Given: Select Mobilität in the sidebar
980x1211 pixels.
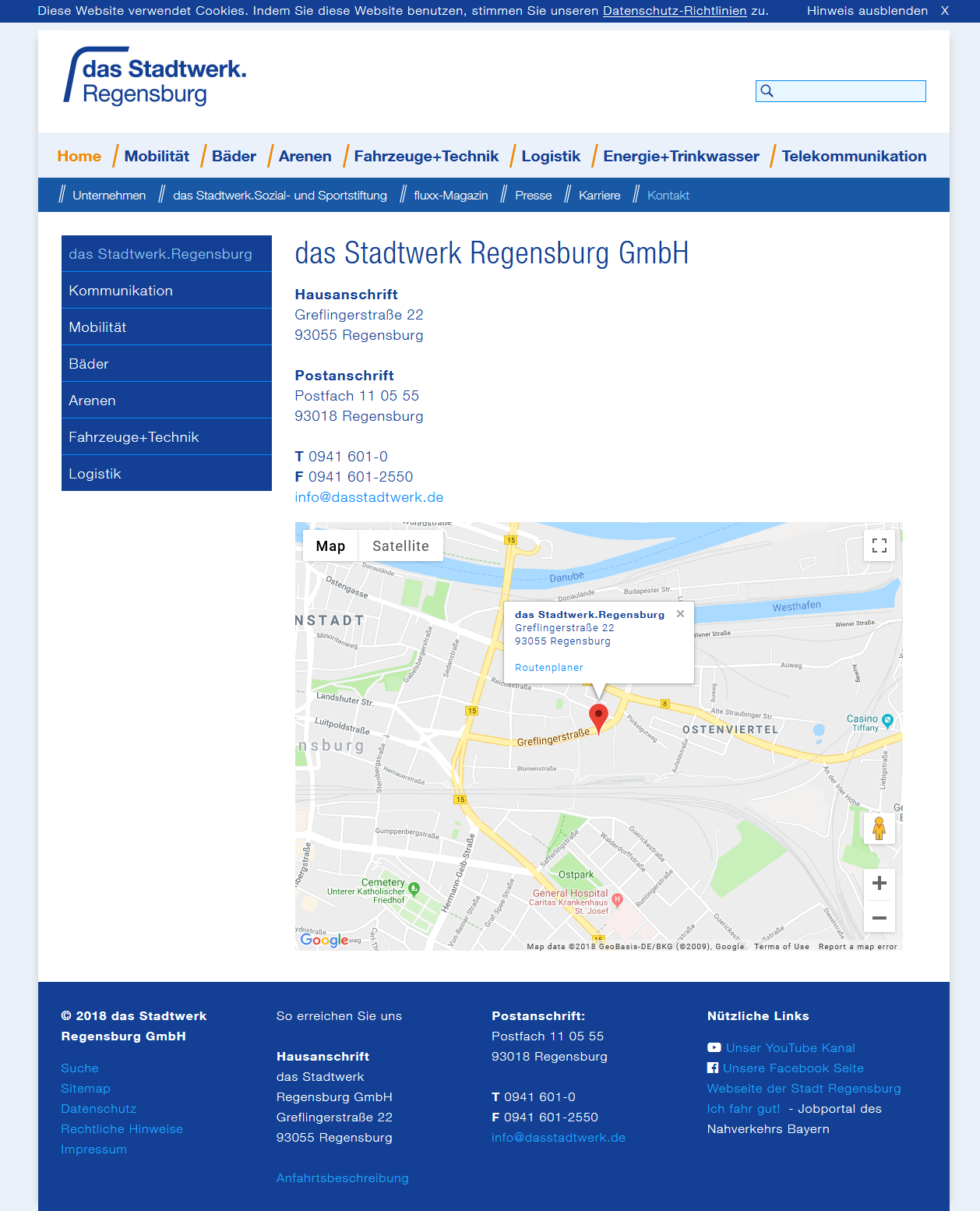Looking at the screenshot, I should [x=167, y=327].
